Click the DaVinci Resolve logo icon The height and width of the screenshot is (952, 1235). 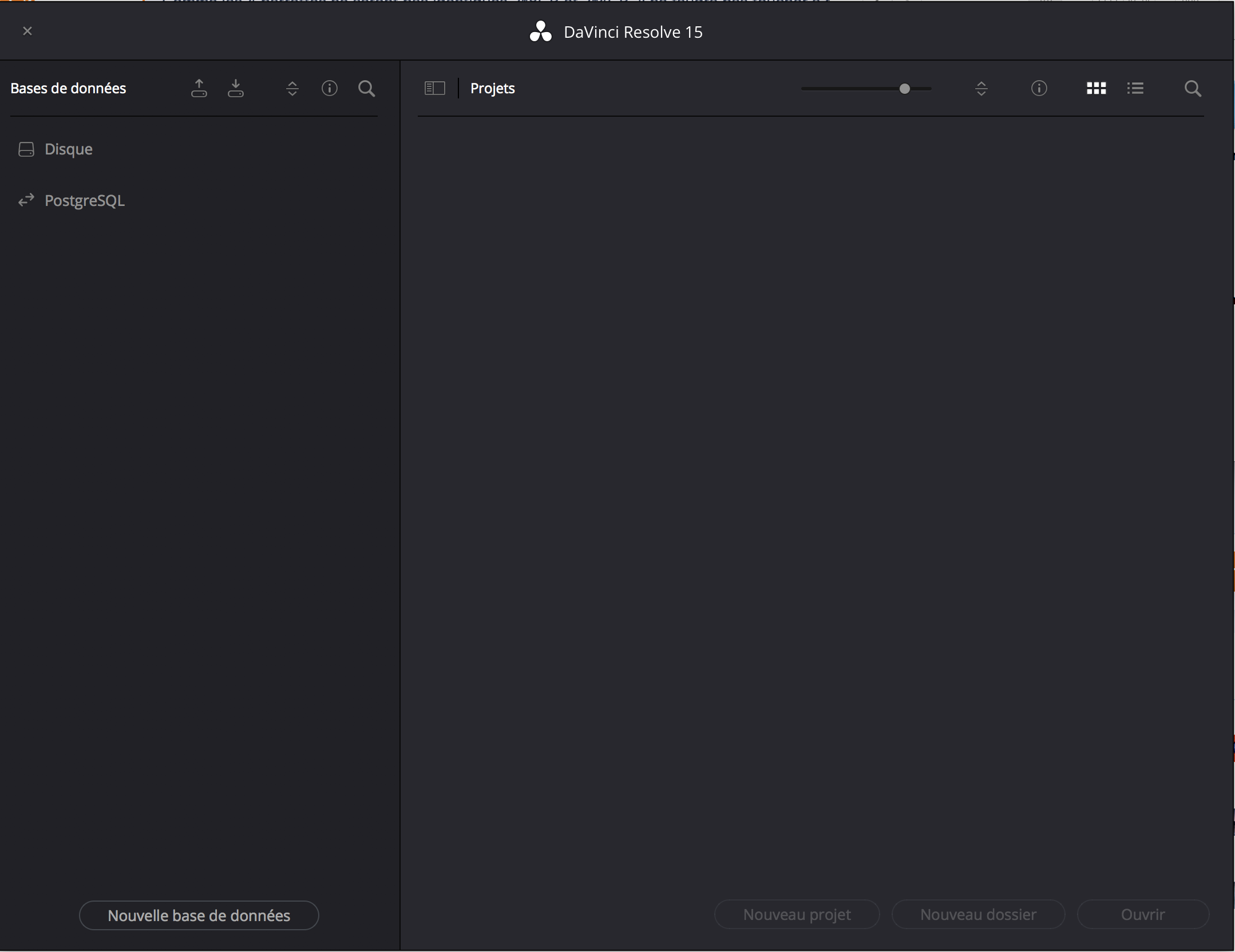pyautogui.click(x=540, y=31)
